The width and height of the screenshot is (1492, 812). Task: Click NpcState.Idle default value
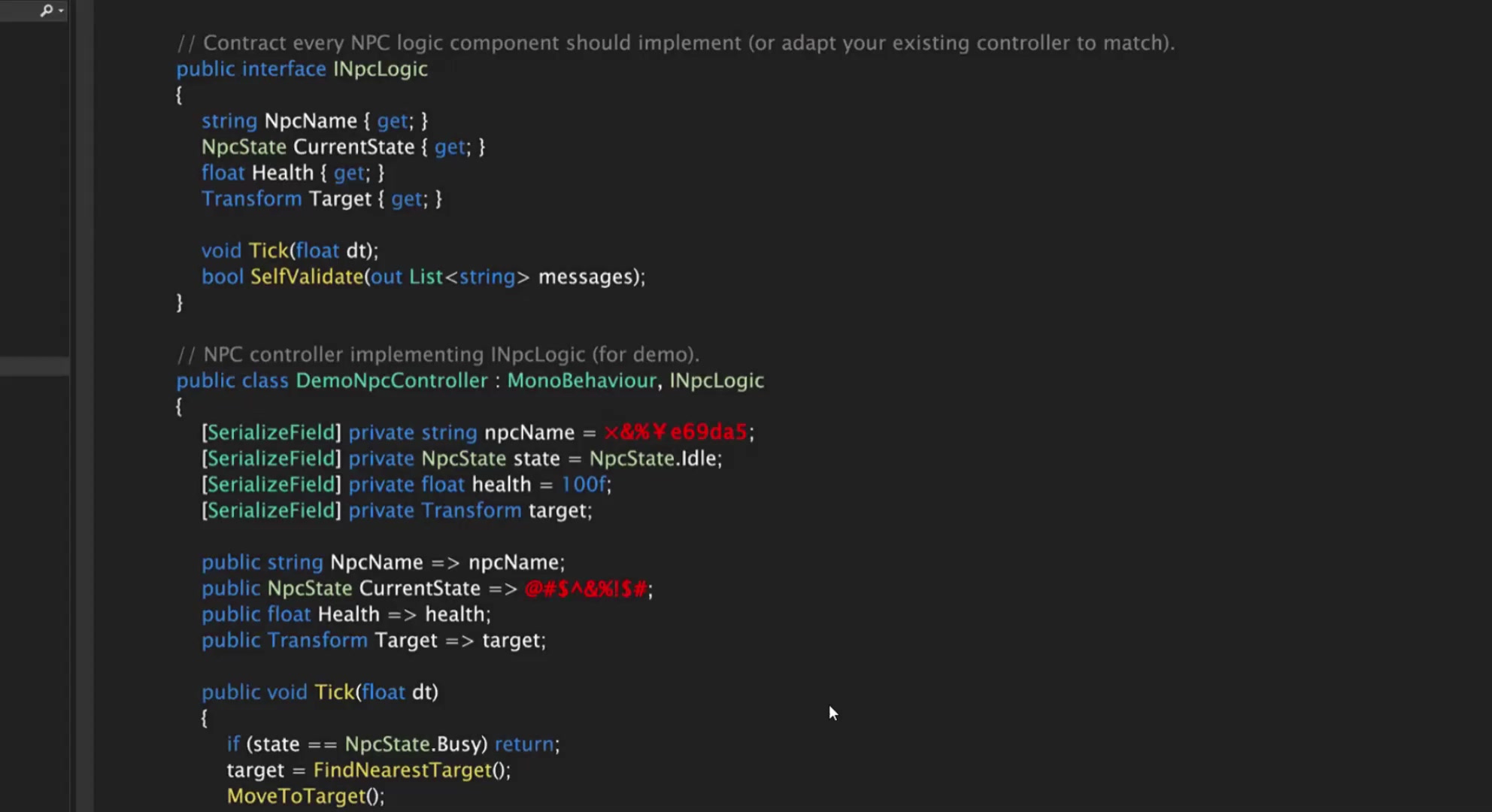coord(654,459)
